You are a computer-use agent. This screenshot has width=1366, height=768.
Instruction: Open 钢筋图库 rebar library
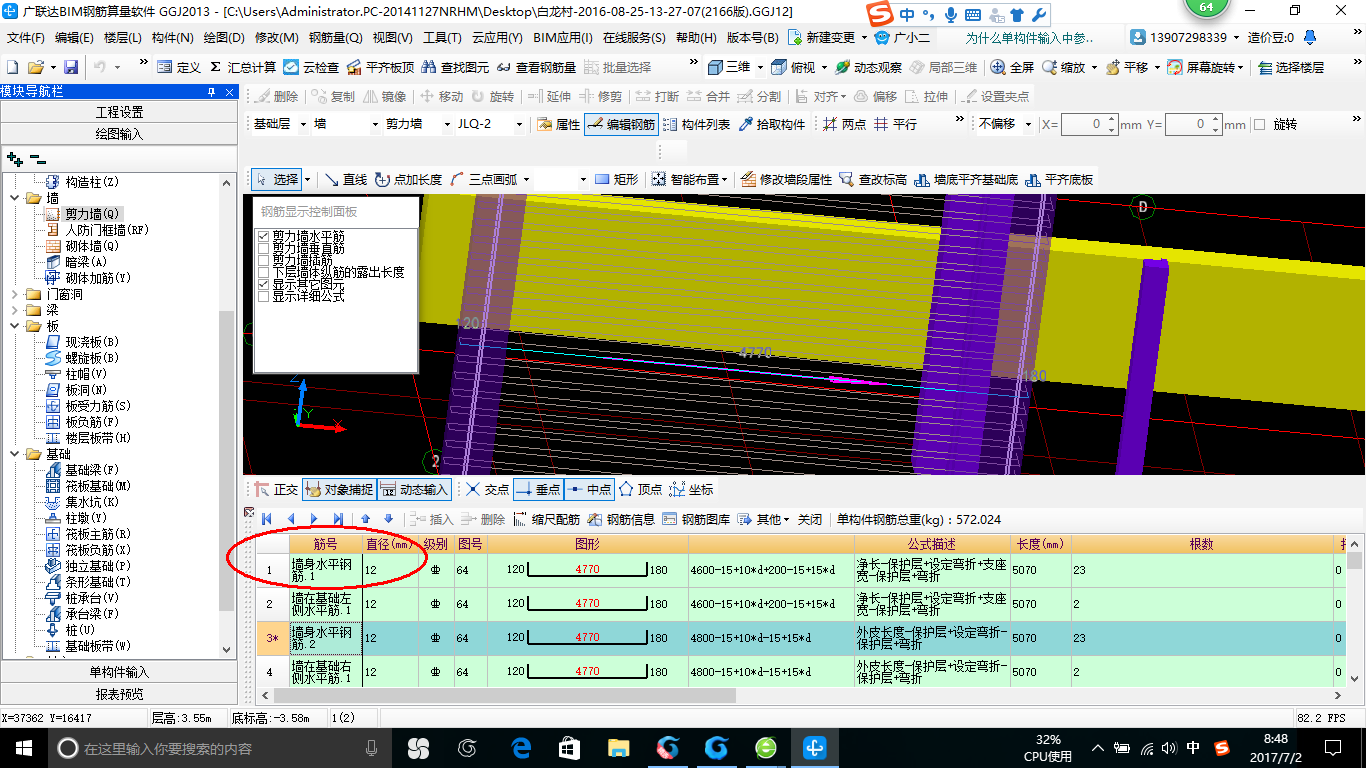pyautogui.click(x=696, y=519)
